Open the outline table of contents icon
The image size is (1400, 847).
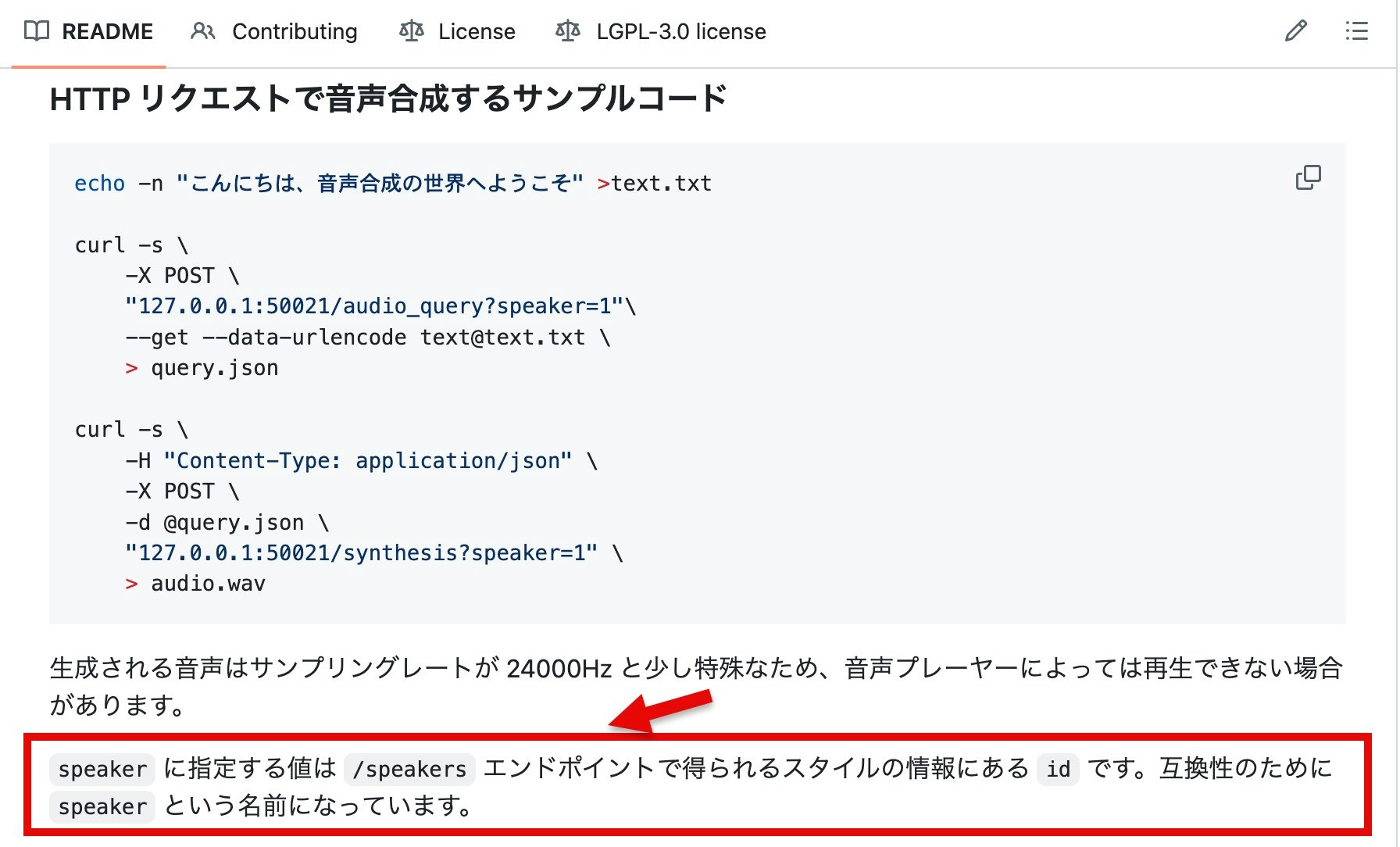coord(1357,31)
